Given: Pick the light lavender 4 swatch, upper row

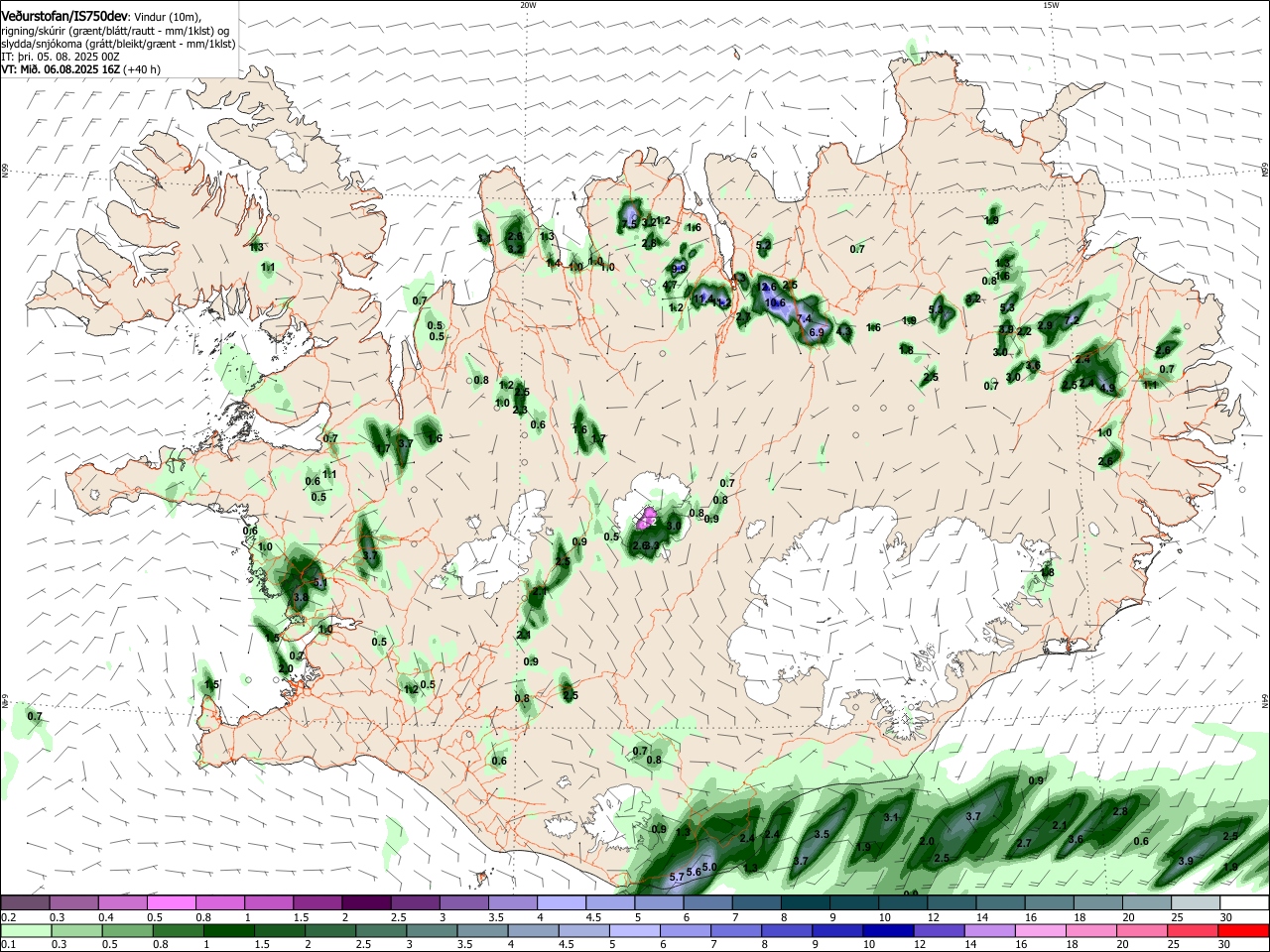Looking at the screenshot, I should coord(562,902).
